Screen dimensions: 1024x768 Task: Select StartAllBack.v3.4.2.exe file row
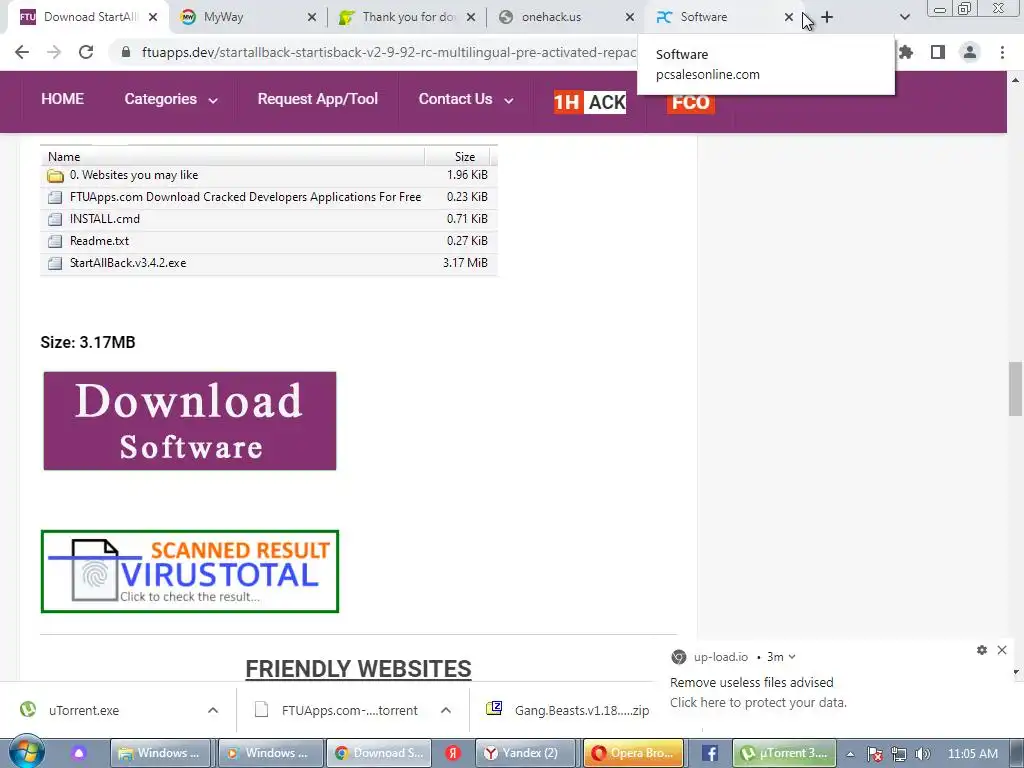(x=268, y=263)
